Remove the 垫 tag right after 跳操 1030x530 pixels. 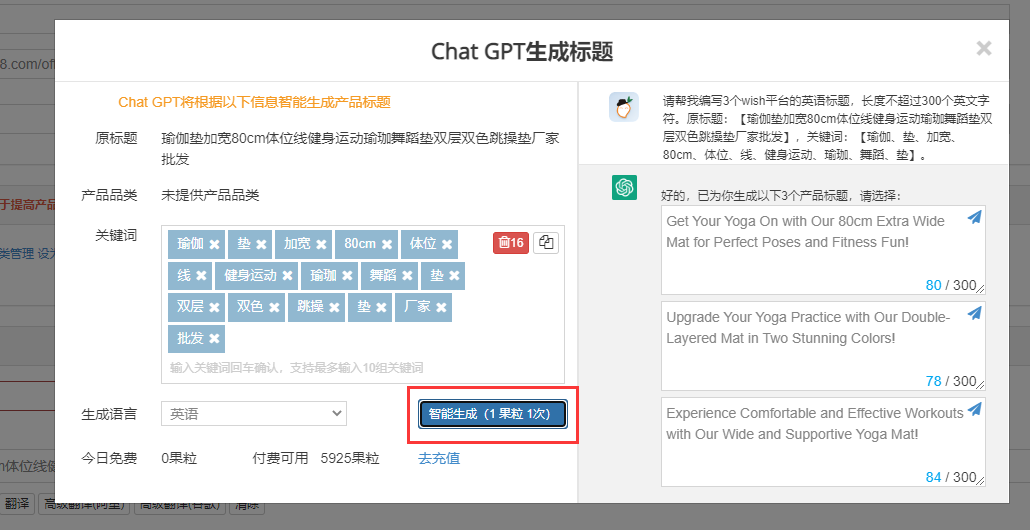click(x=381, y=307)
